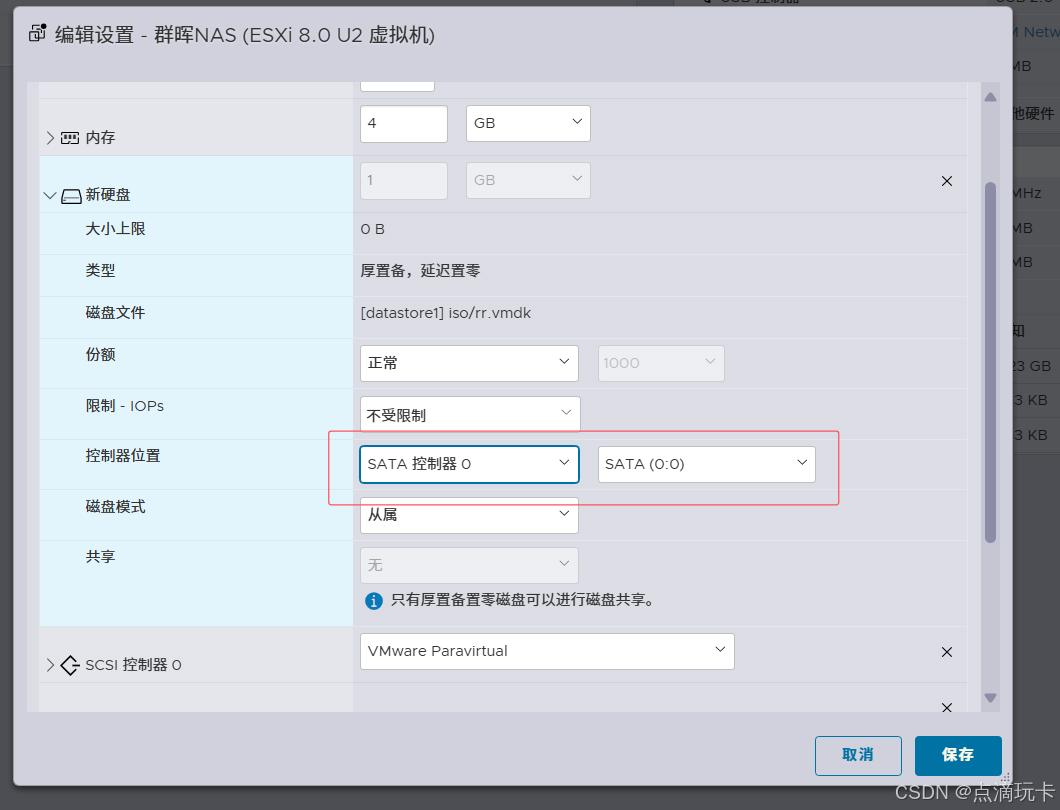Collapse the 新硬盘 section
The image size is (1060, 810).
point(50,195)
